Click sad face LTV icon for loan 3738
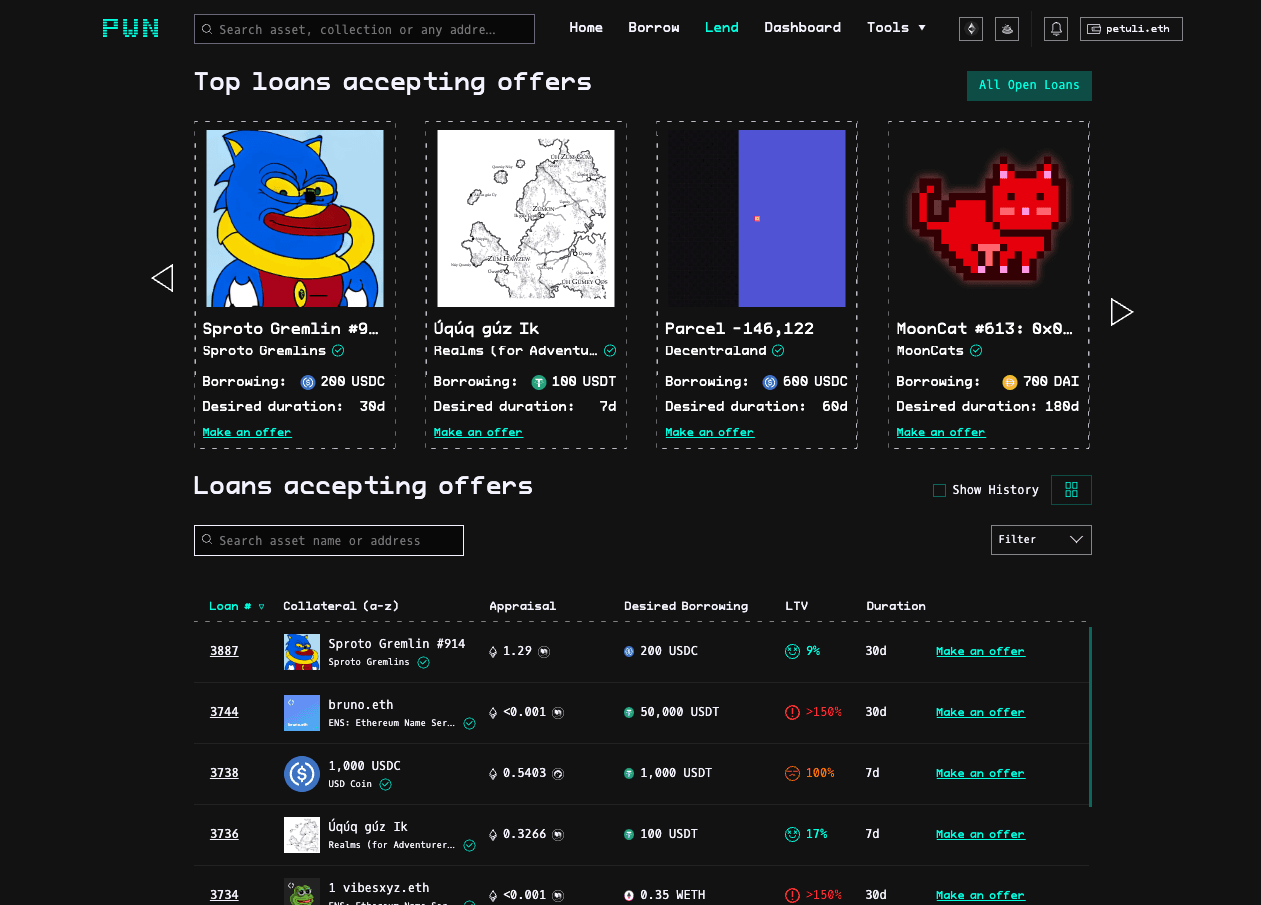The image size is (1261, 905). (x=792, y=773)
